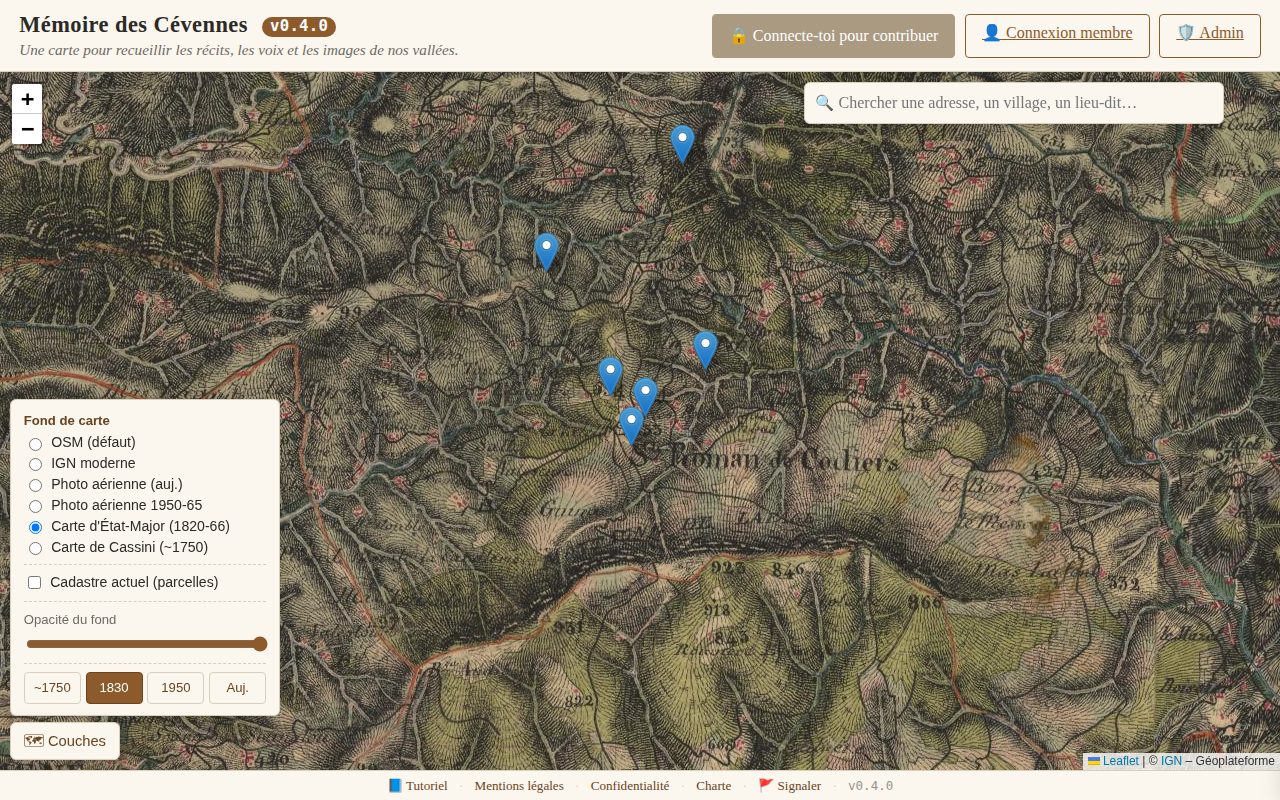
Task: Zoom out on the map
Action: click(x=27, y=129)
